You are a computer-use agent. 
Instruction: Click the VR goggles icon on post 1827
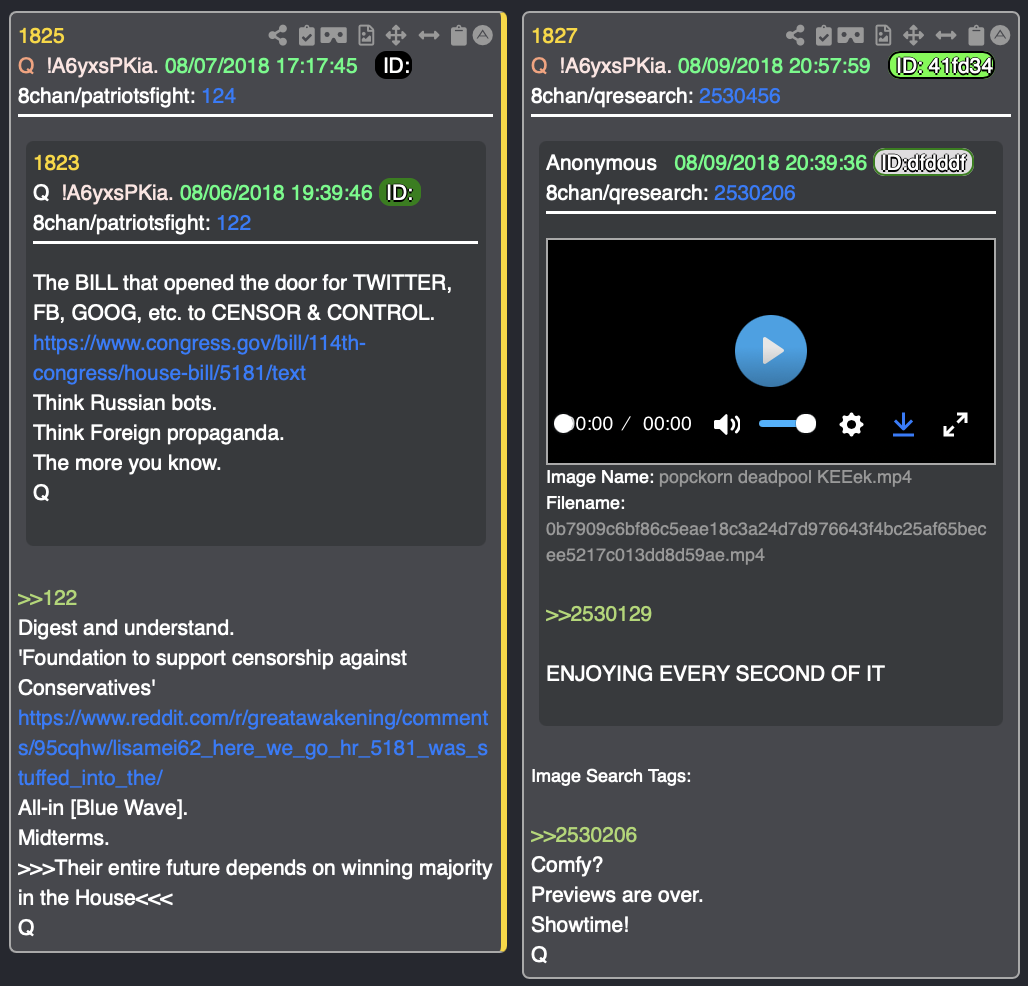(851, 35)
